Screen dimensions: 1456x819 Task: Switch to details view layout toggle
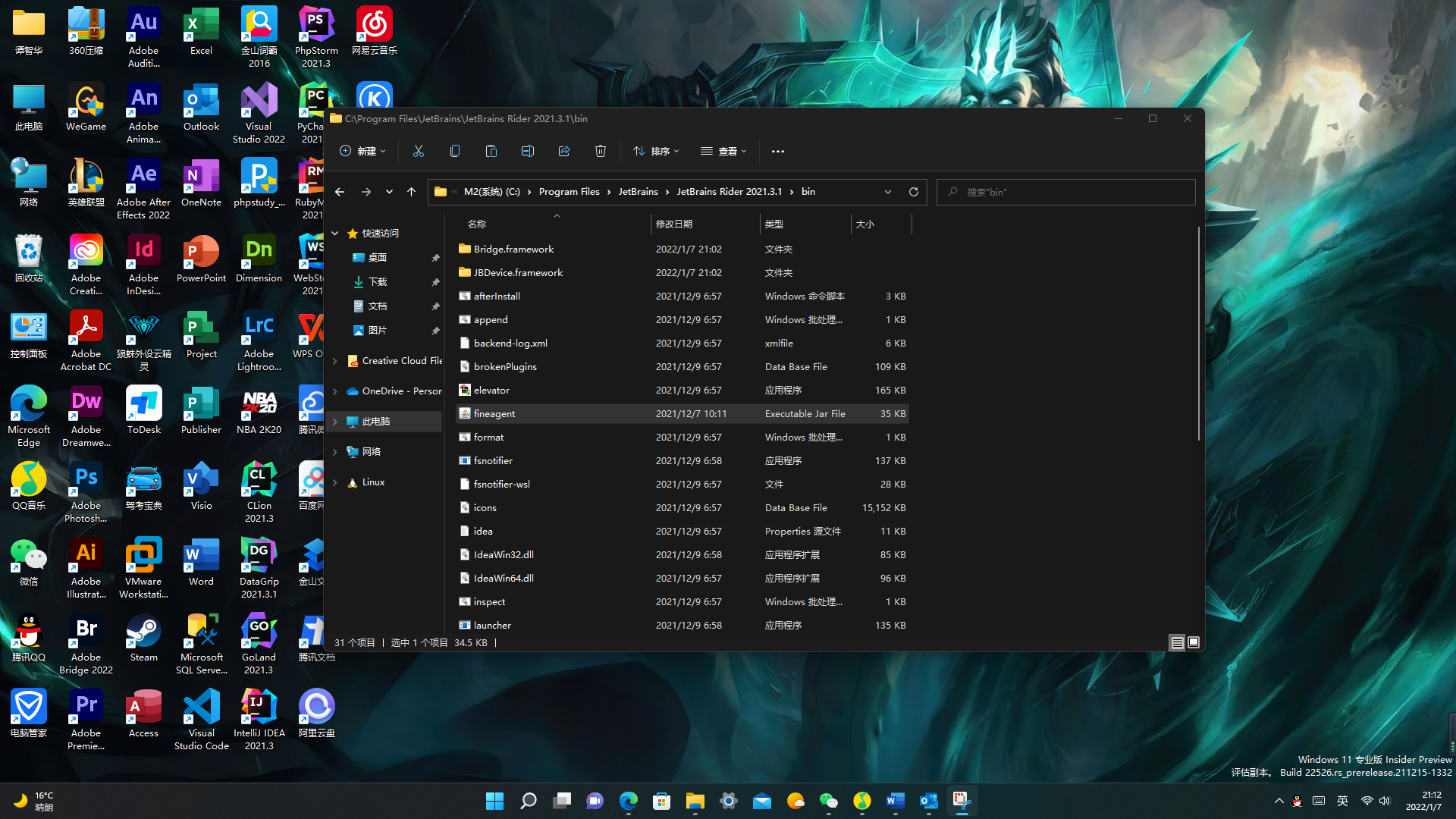click(1177, 643)
